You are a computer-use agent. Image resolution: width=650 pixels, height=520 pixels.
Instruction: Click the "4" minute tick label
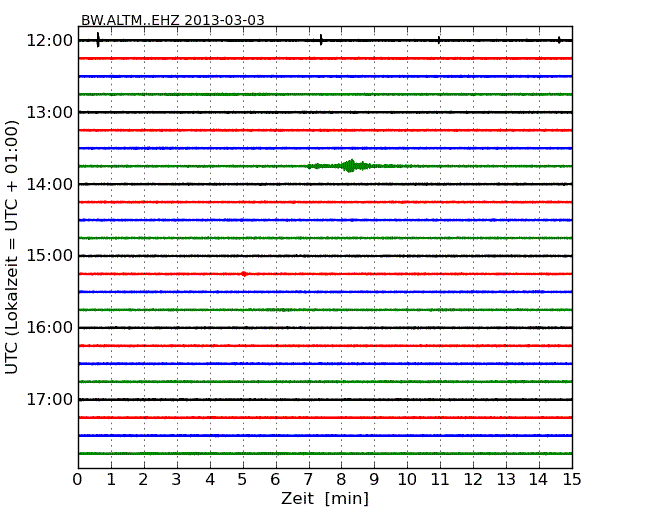pos(210,480)
